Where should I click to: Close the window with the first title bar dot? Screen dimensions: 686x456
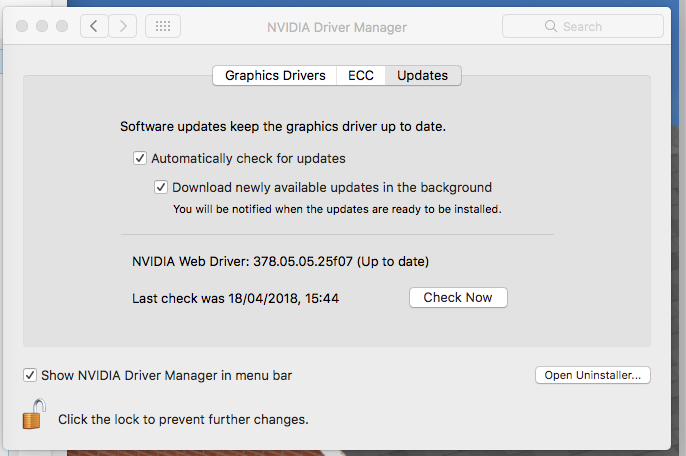pos(22,26)
